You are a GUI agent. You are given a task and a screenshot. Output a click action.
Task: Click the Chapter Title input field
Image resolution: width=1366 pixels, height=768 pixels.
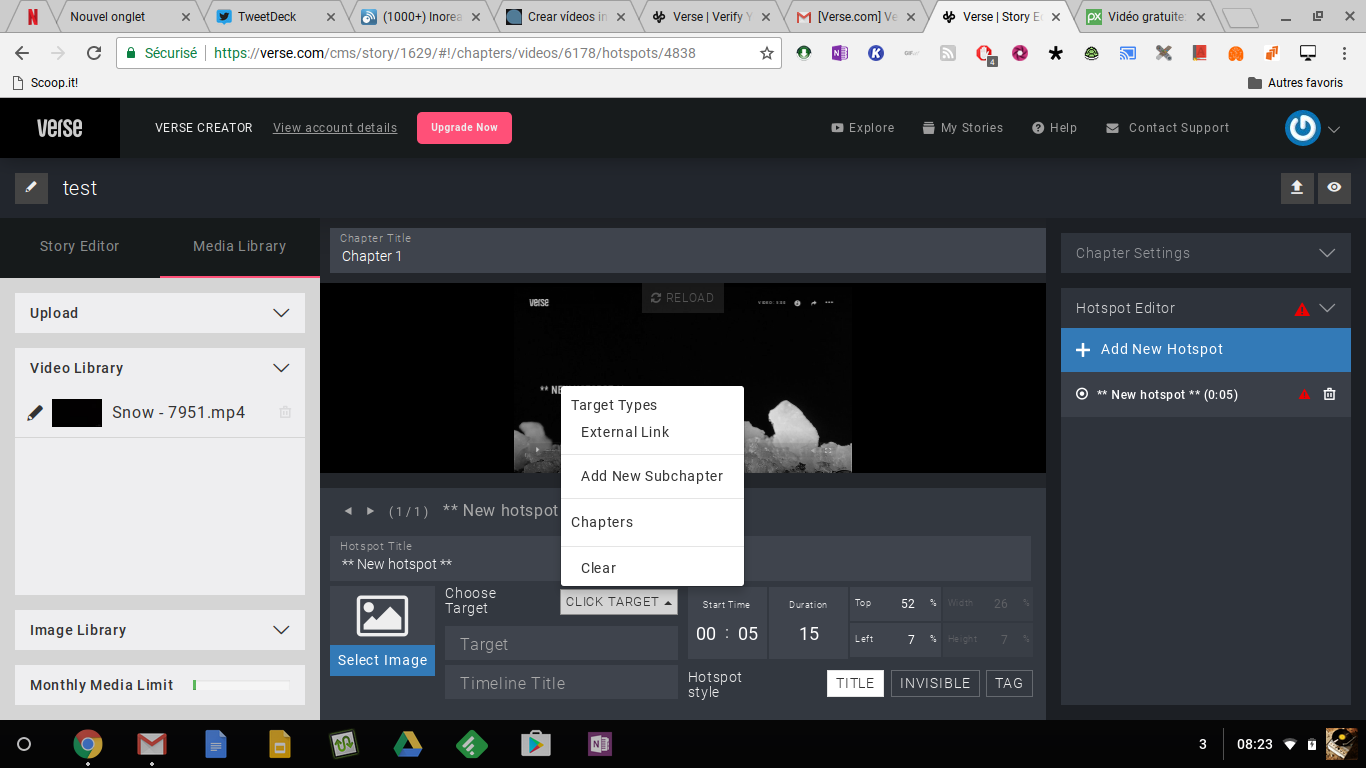click(688, 250)
